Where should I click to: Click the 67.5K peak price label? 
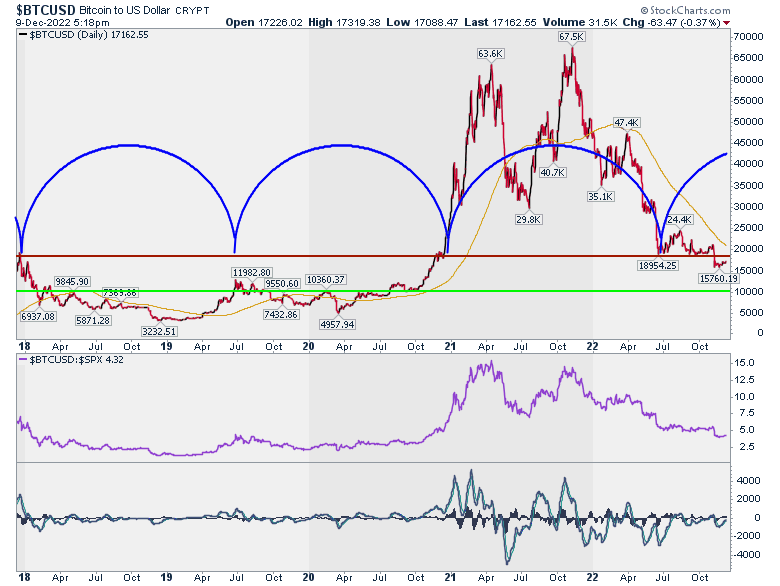click(x=571, y=37)
